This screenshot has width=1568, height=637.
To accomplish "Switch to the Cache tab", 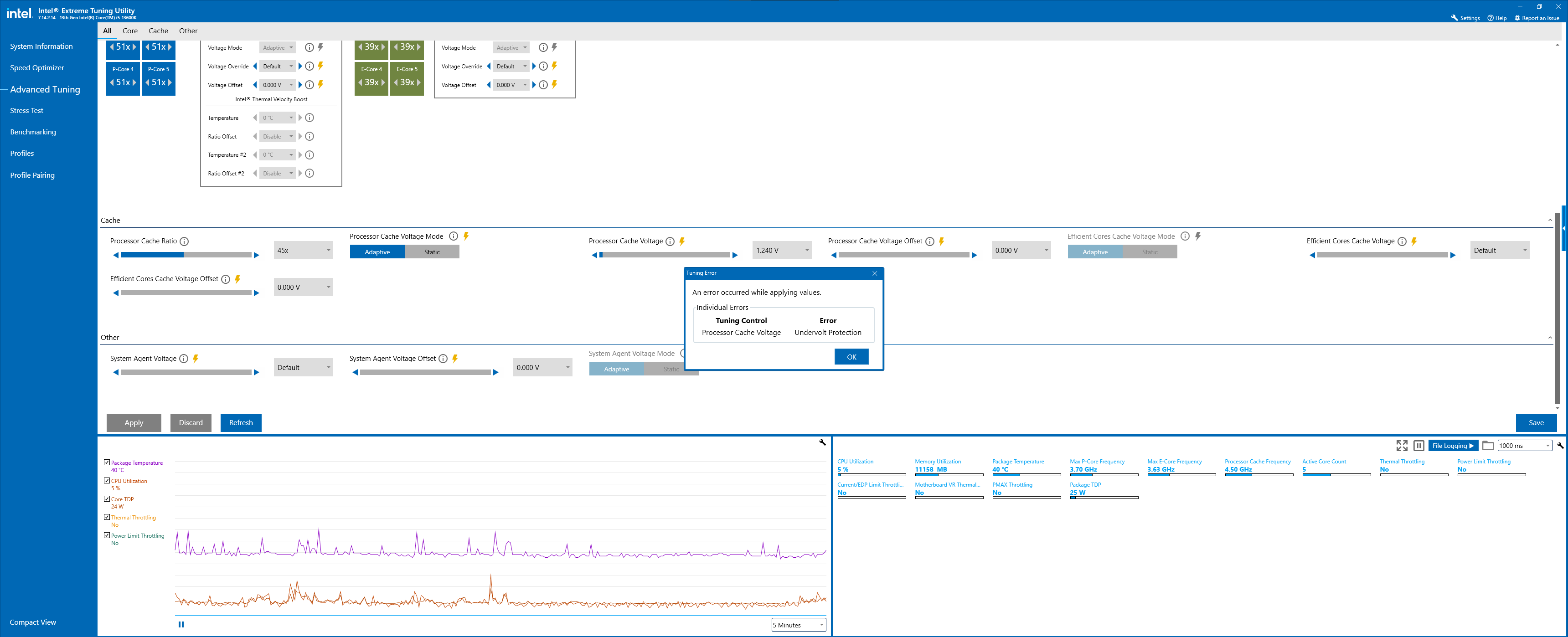I will pyautogui.click(x=158, y=31).
